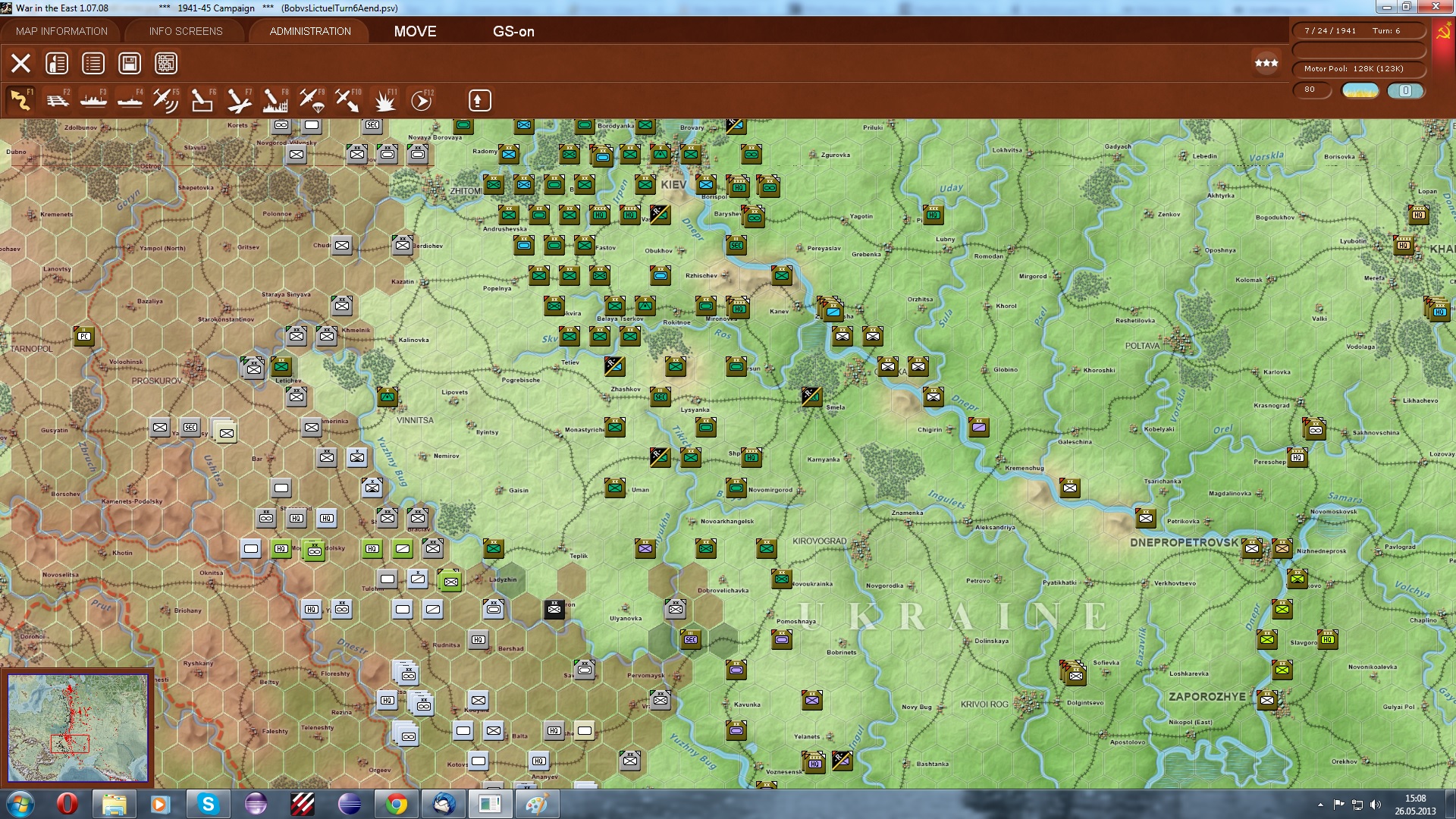Click the X exit icon in Administration toolbar
The image size is (1456, 819).
click(20, 63)
